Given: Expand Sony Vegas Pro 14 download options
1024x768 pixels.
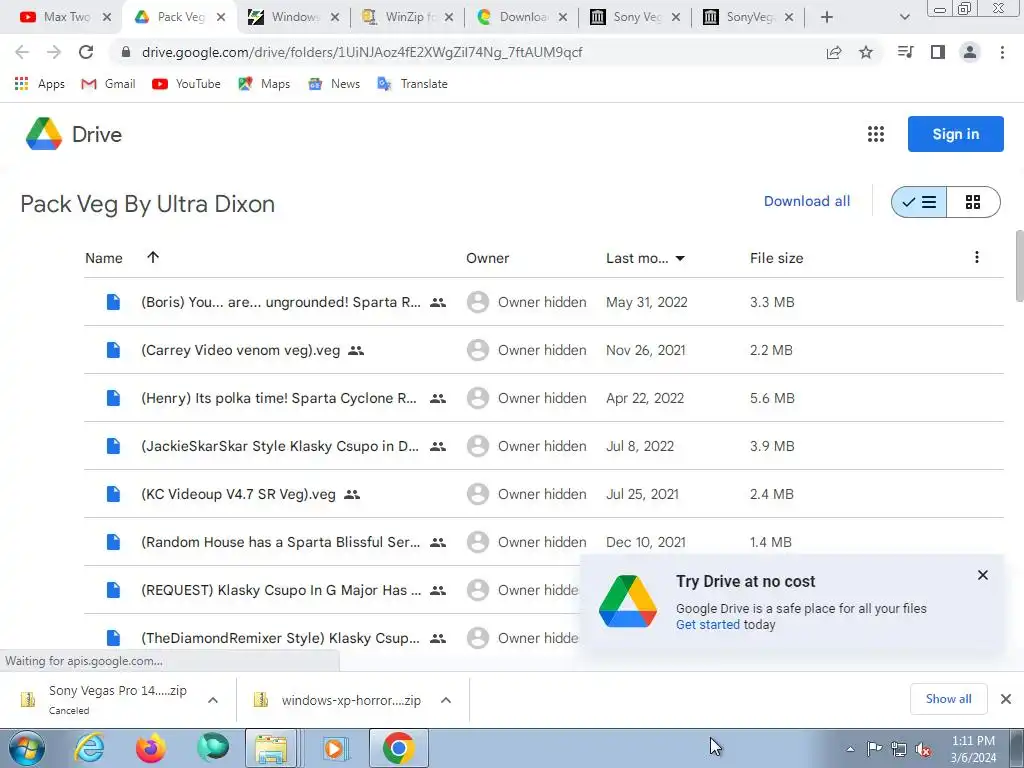Looking at the screenshot, I should pyautogui.click(x=212, y=700).
